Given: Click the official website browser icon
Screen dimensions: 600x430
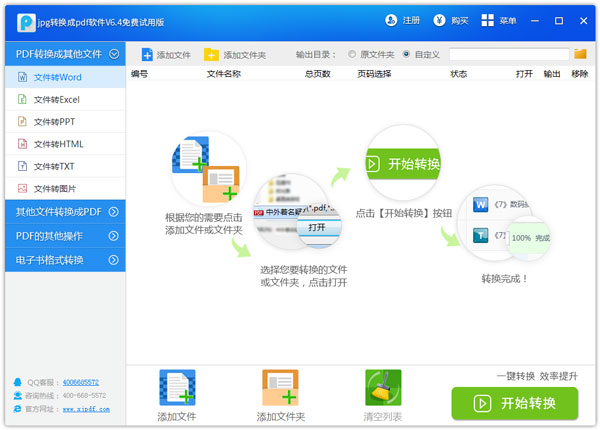Looking at the screenshot, I should point(18,409).
